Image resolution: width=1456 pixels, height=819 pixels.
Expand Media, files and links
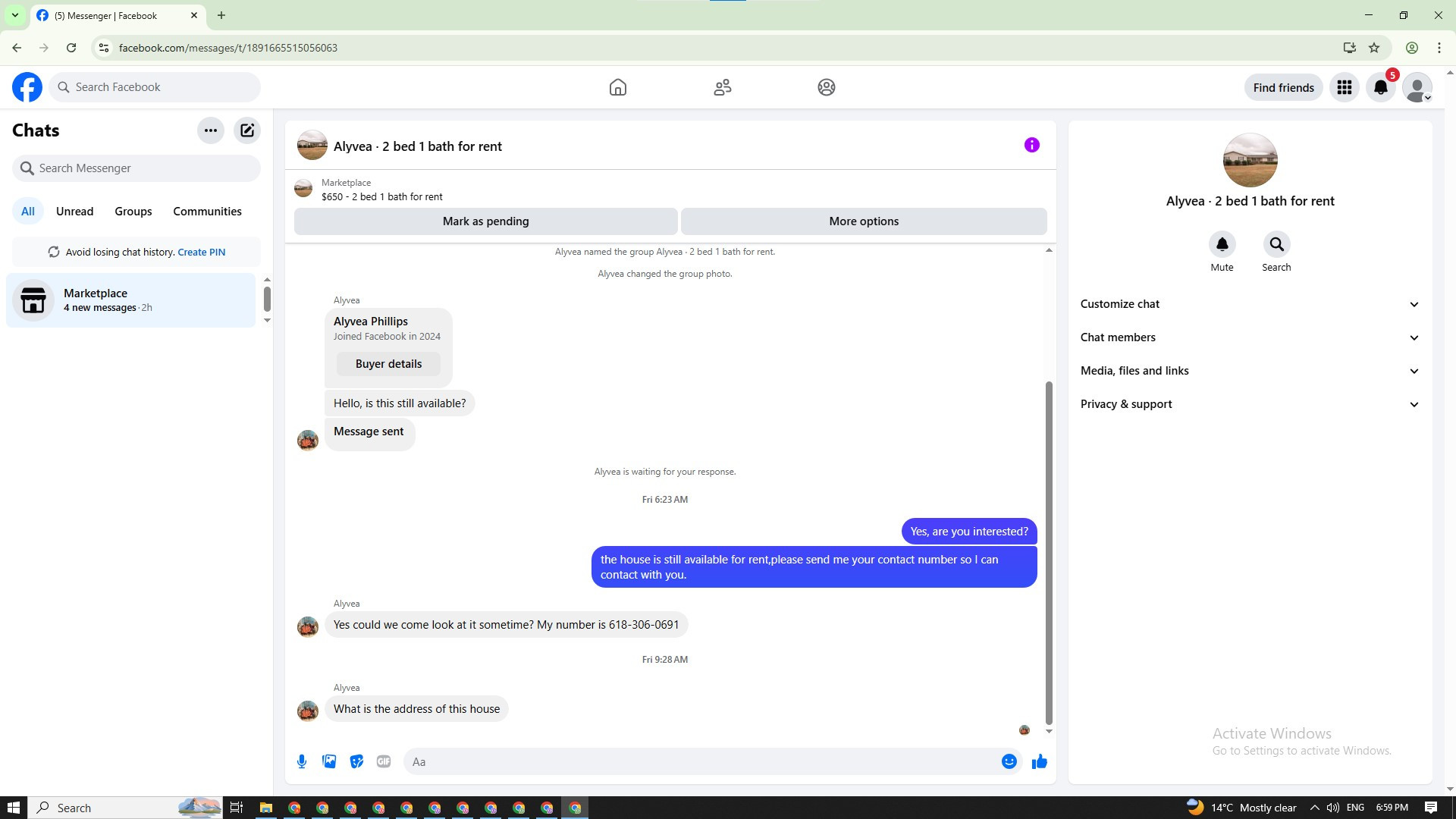point(1249,371)
